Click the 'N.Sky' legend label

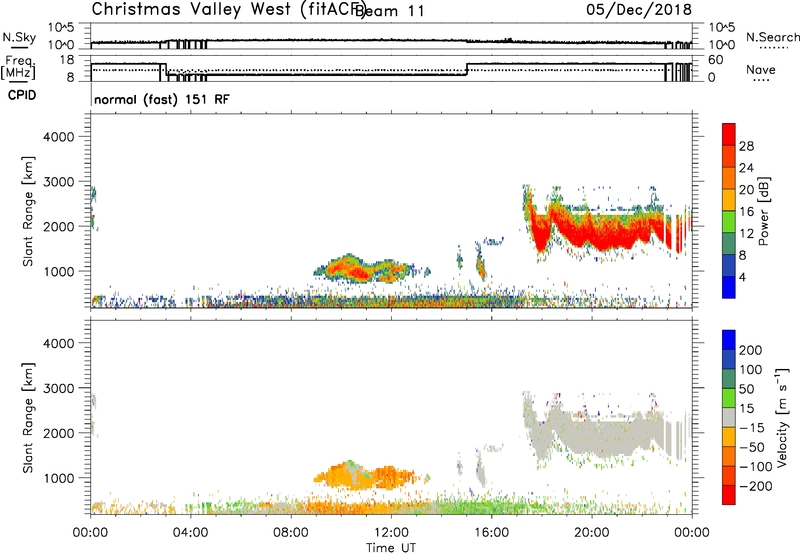[19, 37]
